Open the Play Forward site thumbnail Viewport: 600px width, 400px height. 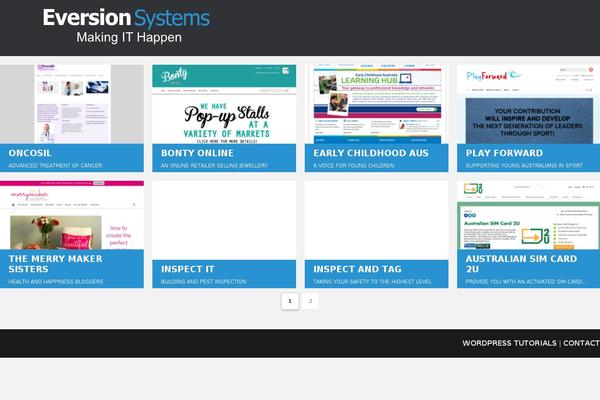(528, 104)
